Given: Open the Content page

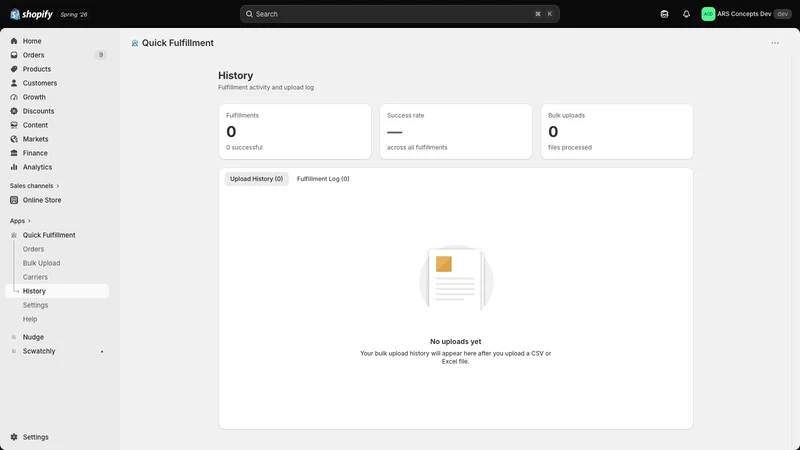Looking at the screenshot, I should [x=35, y=125].
